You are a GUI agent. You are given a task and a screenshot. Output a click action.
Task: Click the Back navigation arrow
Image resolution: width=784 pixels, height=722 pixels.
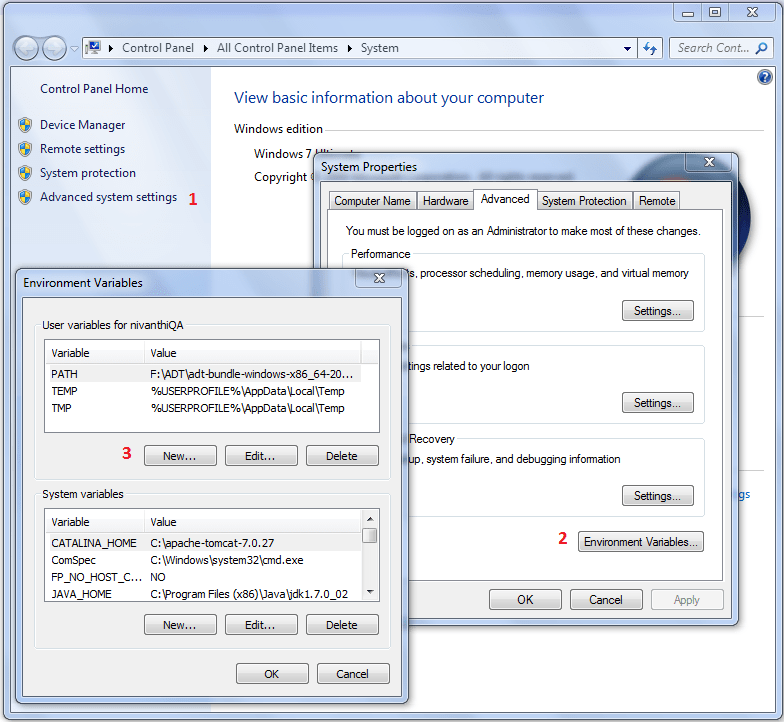[x=26, y=48]
